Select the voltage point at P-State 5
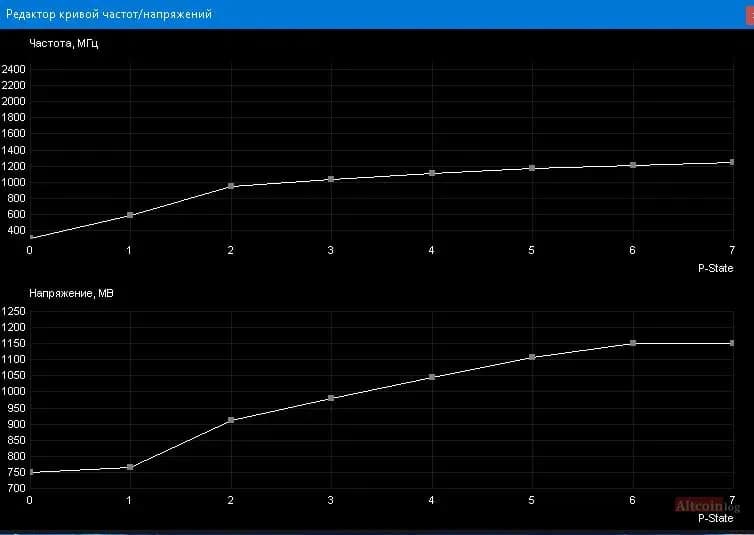754x535 pixels. point(532,357)
